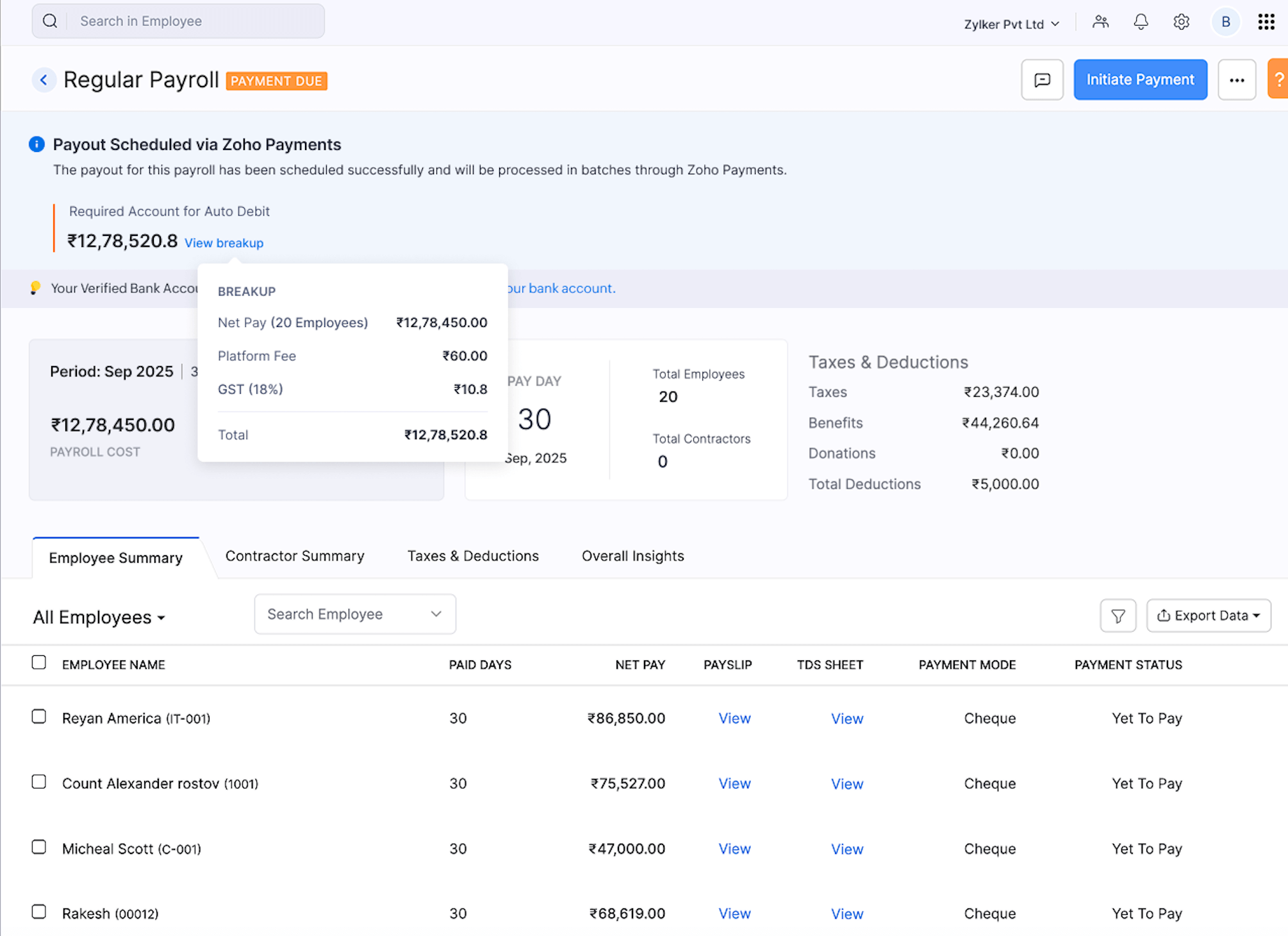Open the Export Data dropdown
The height and width of the screenshot is (936, 1288).
tap(1209, 615)
